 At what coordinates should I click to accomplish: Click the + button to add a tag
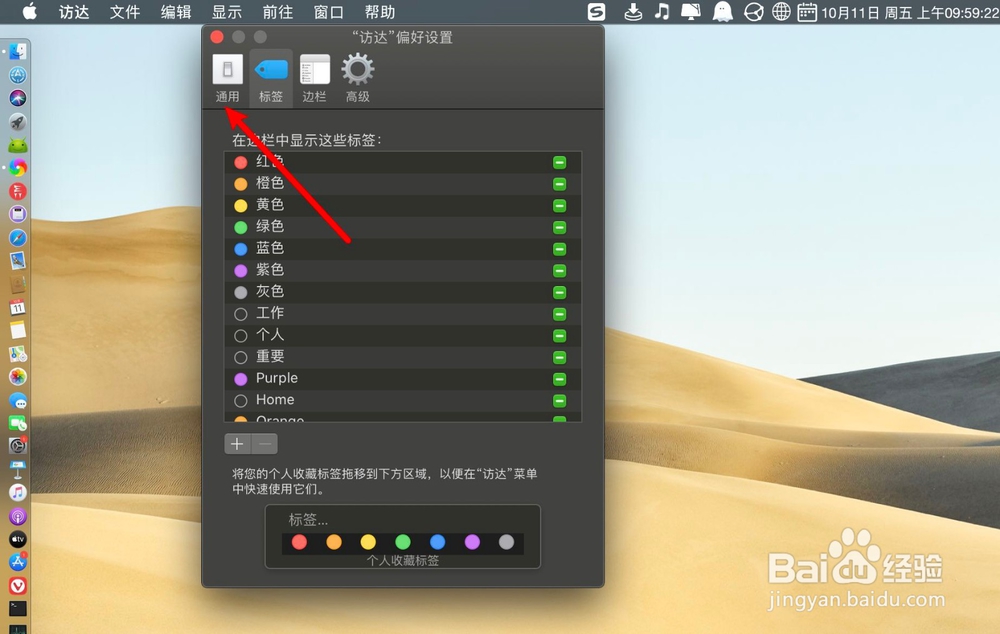237,443
